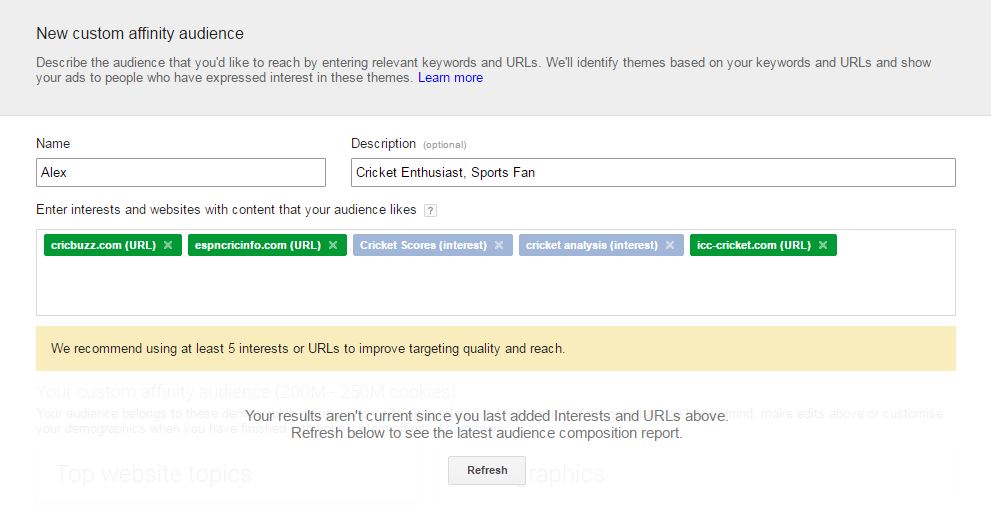Remove the icc-cricket.com URL chip
The width and height of the screenshot is (991, 507).
tap(823, 245)
